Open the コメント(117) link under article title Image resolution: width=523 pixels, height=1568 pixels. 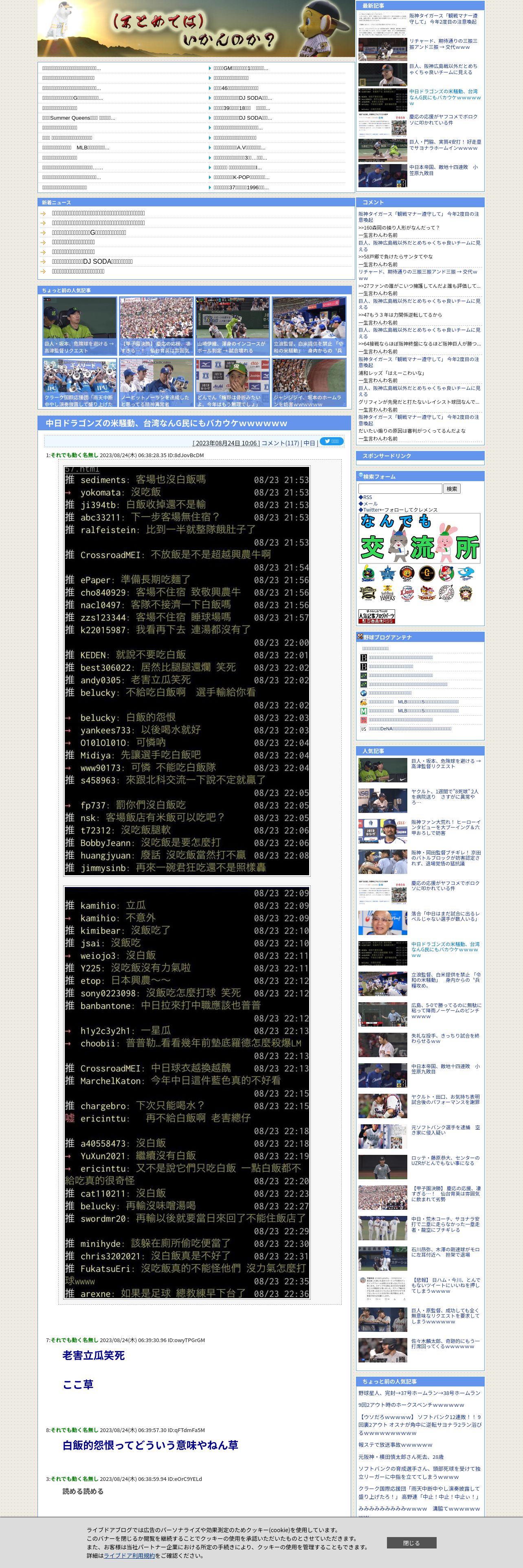point(280,443)
